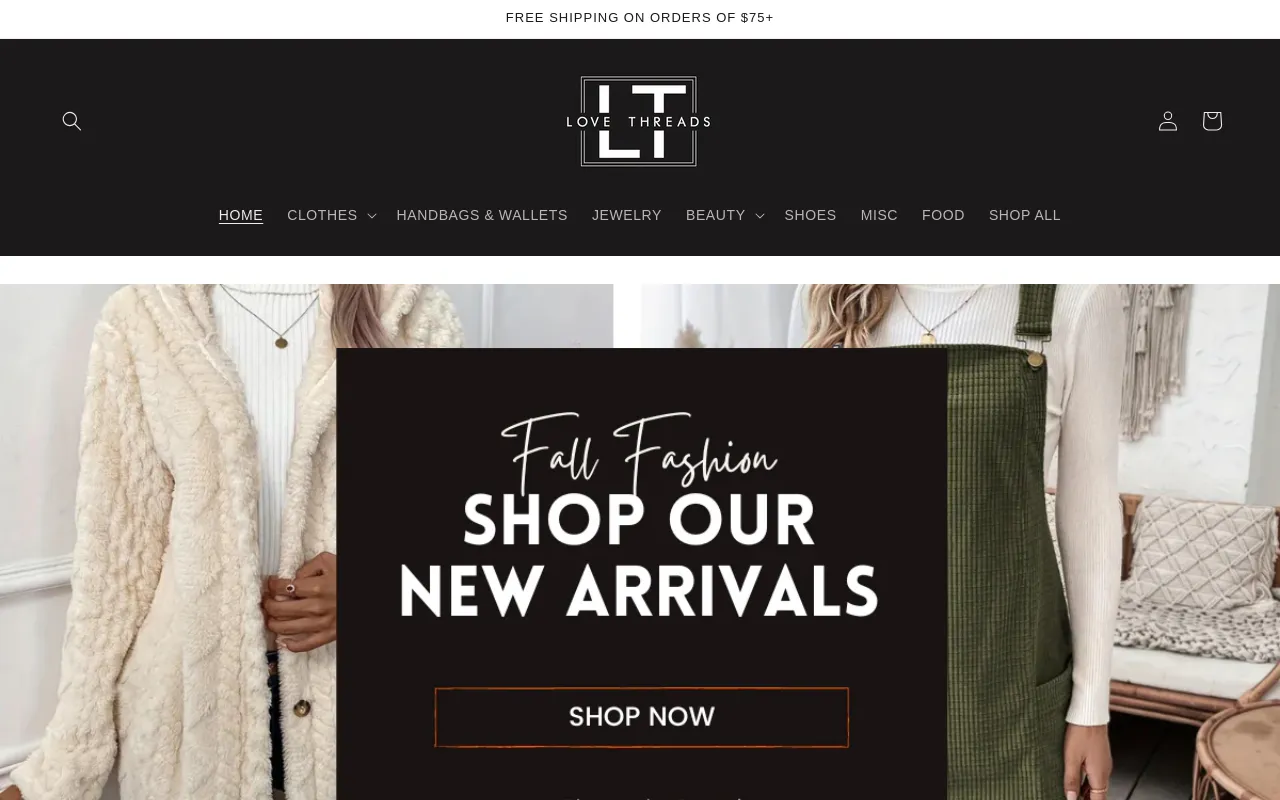
Task: Open Handbags & Wallets category
Action: pyautogui.click(x=482, y=215)
